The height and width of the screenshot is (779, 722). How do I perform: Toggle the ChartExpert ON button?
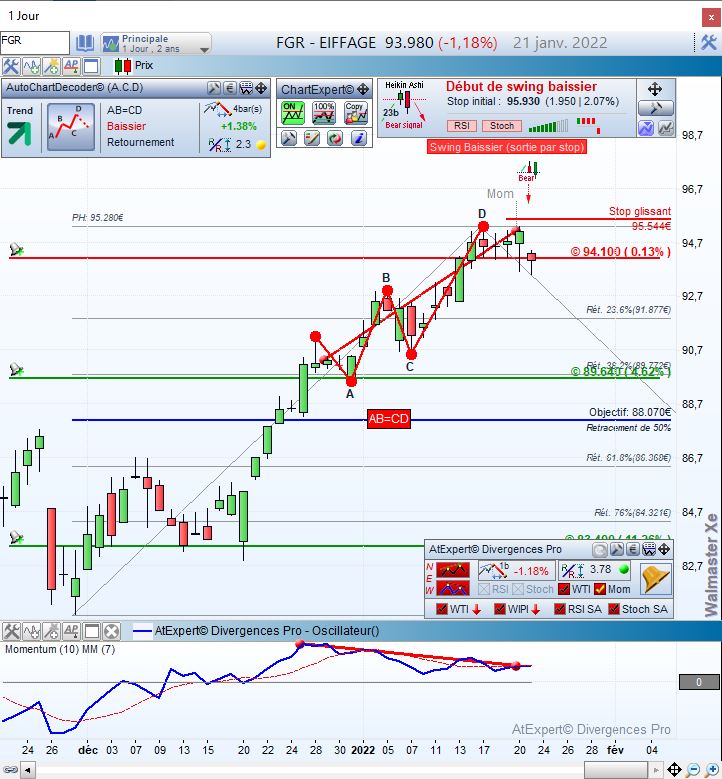click(293, 113)
